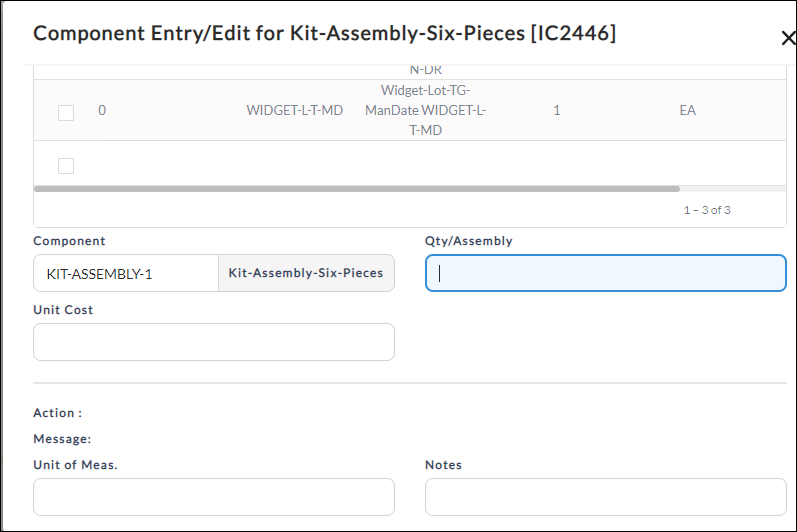
Task: Click the Notes text field
Action: [605, 497]
